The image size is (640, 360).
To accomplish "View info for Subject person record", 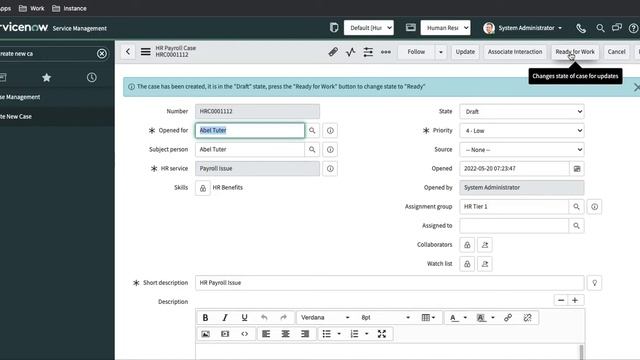I will (x=330, y=149).
